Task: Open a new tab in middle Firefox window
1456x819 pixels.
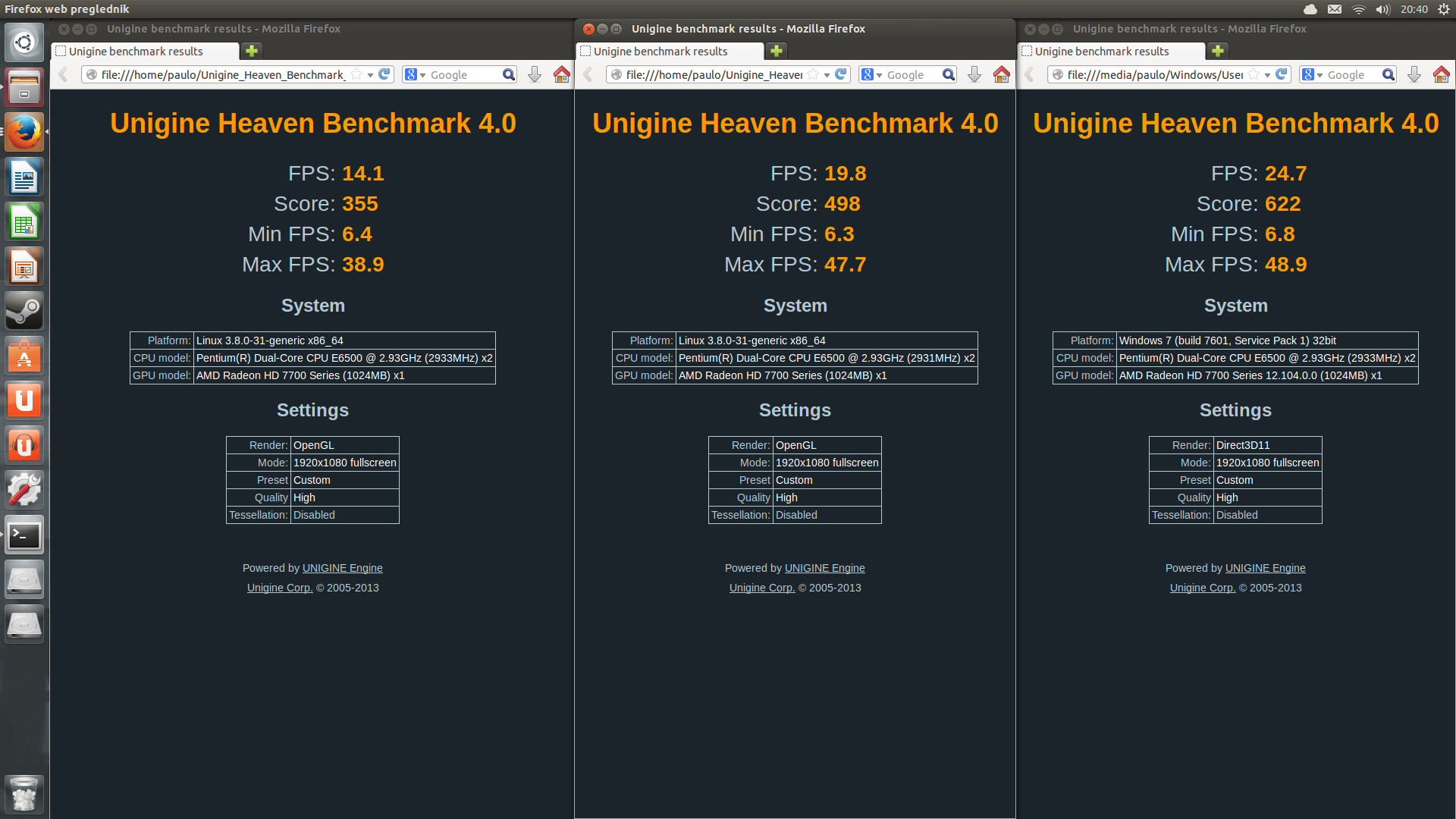Action: pyautogui.click(x=777, y=51)
